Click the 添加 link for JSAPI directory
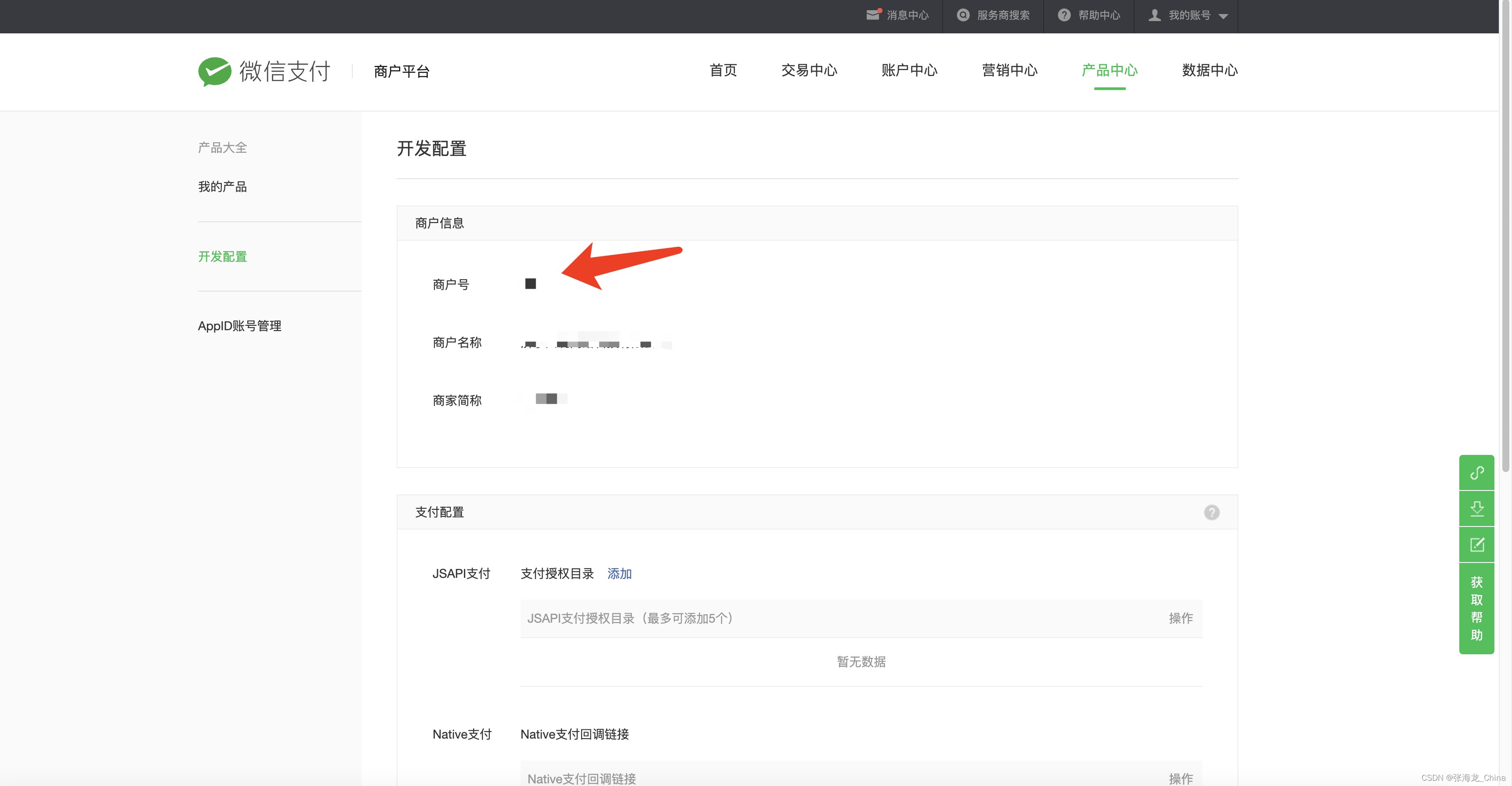 pyautogui.click(x=619, y=573)
